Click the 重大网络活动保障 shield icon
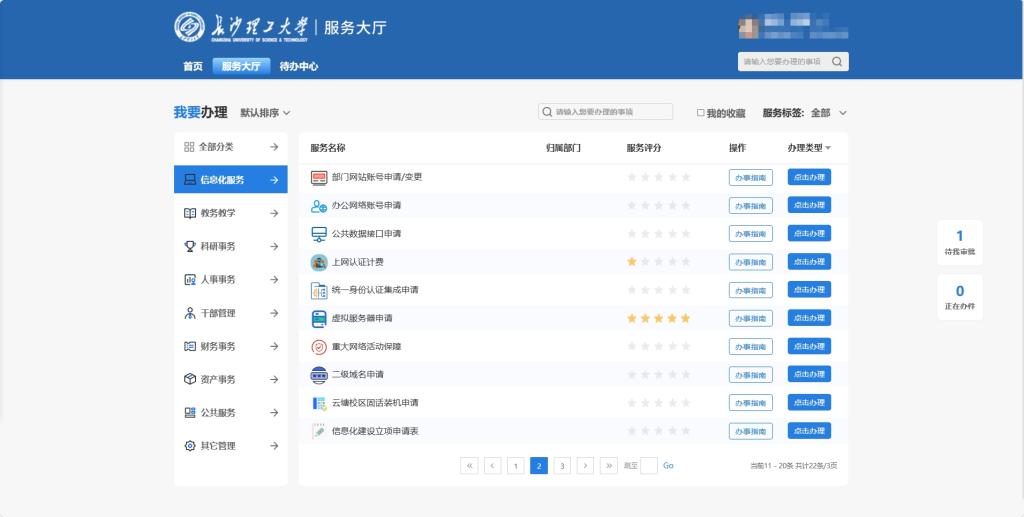Viewport: 1024px width, 517px height. pos(319,347)
